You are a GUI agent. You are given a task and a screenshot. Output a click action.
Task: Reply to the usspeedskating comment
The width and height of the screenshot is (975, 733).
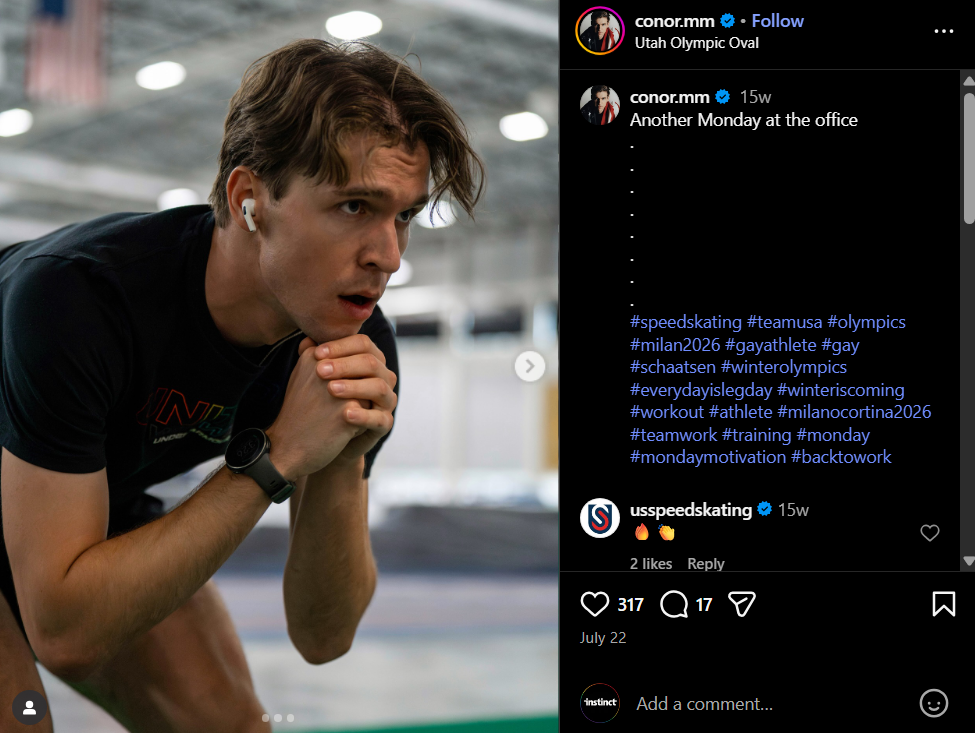[x=705, y=564]
